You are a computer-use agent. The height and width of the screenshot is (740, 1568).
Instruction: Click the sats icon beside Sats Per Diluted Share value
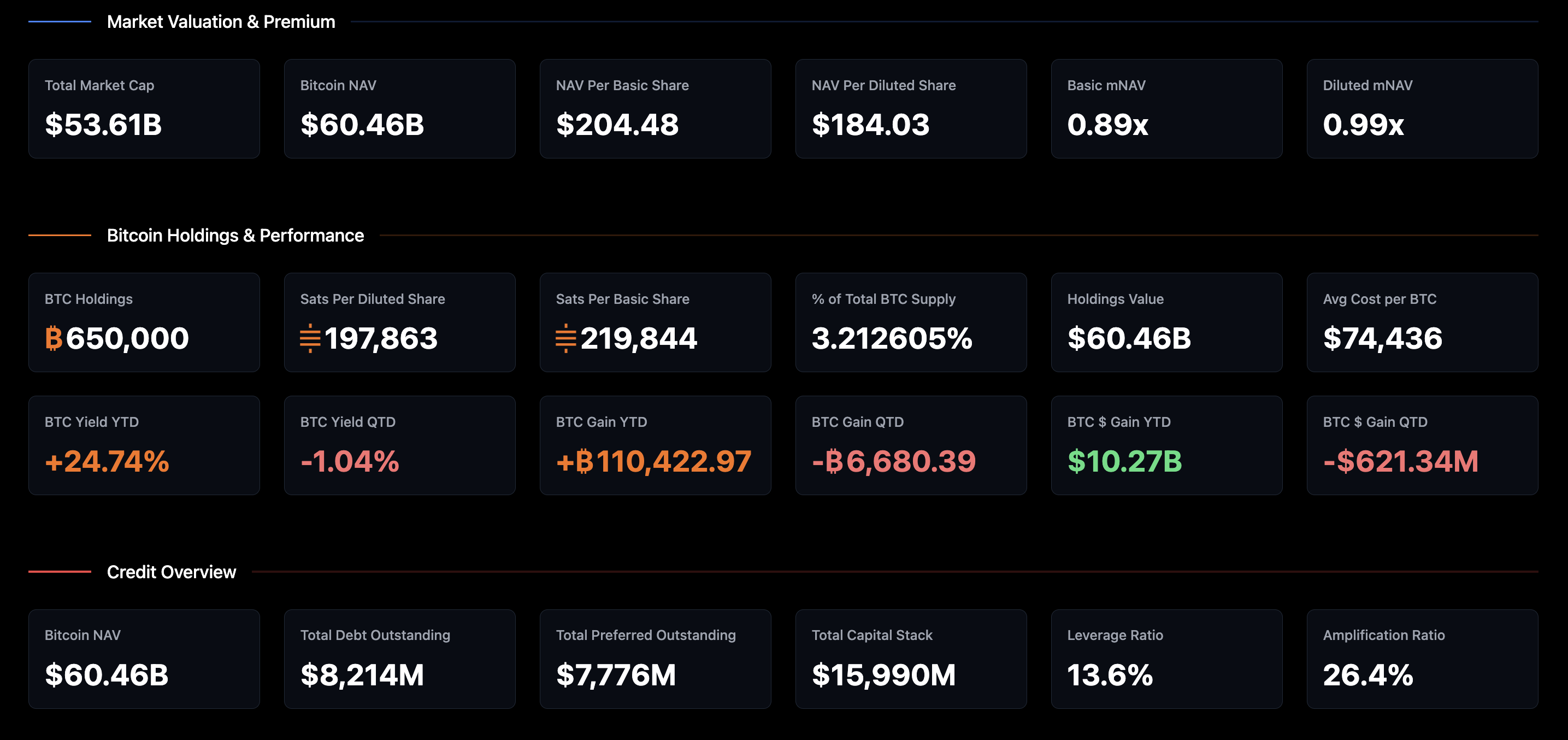(x=311, y=339)
